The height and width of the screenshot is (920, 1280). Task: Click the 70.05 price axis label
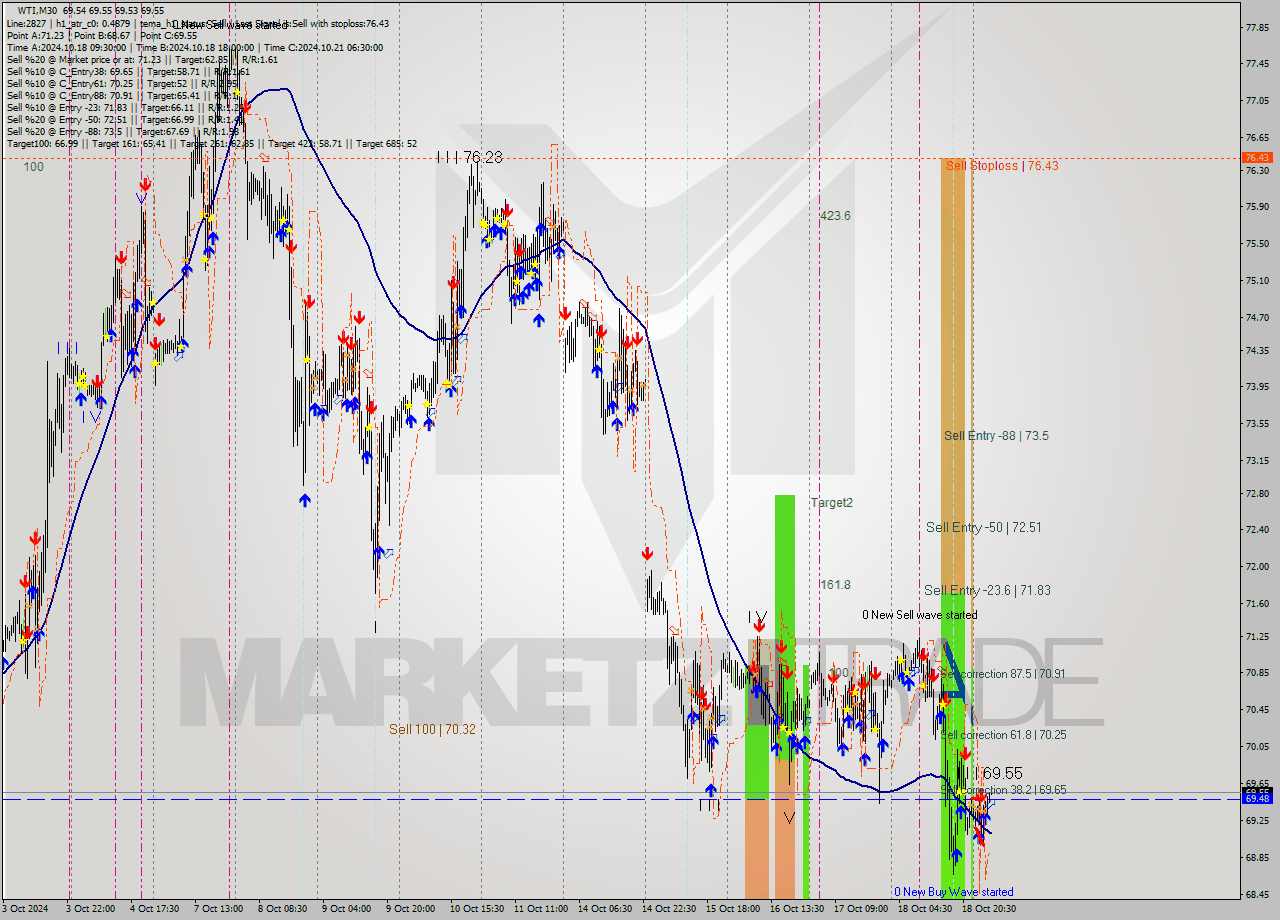[1257, 747]
